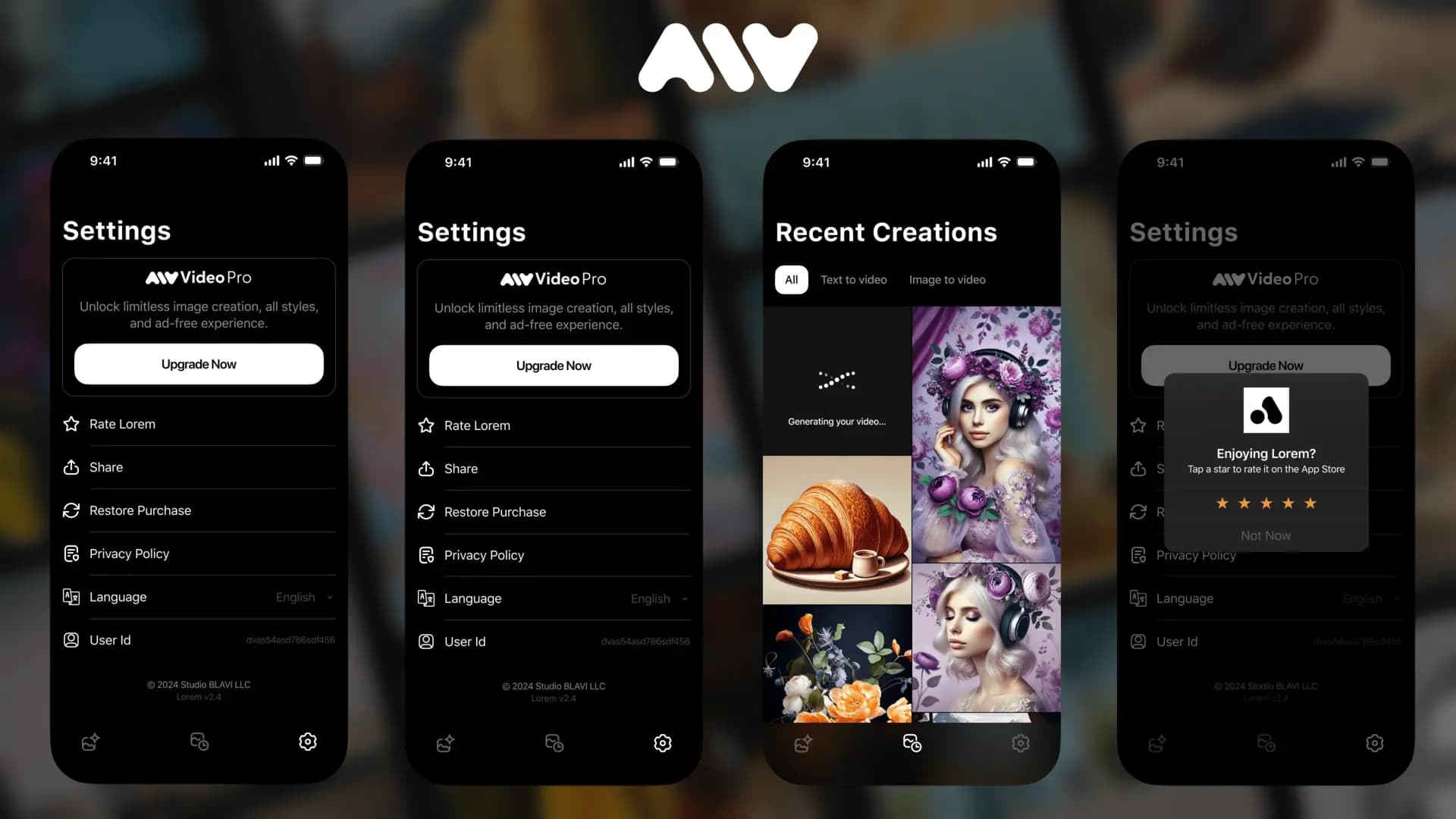
Task: Tap the gallery/creations icon in bottom nav
Action: click(911, 742)
